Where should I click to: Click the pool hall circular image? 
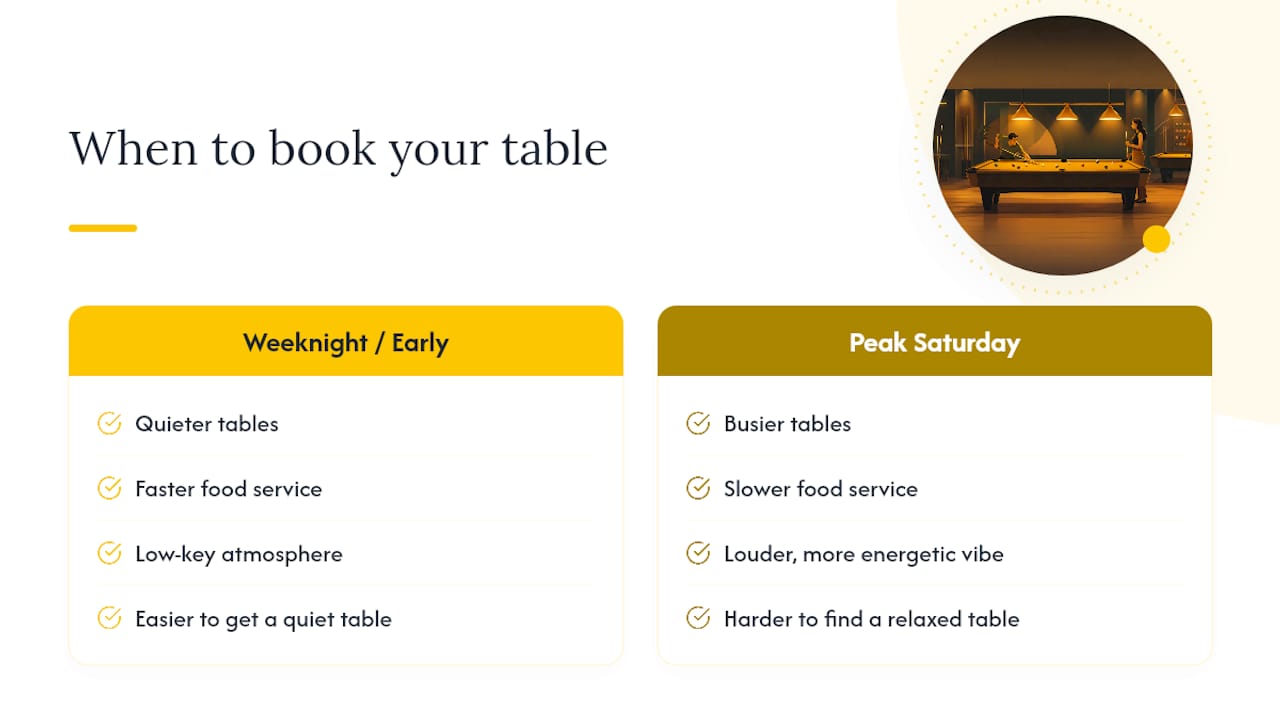click(x=1062, y=146)
